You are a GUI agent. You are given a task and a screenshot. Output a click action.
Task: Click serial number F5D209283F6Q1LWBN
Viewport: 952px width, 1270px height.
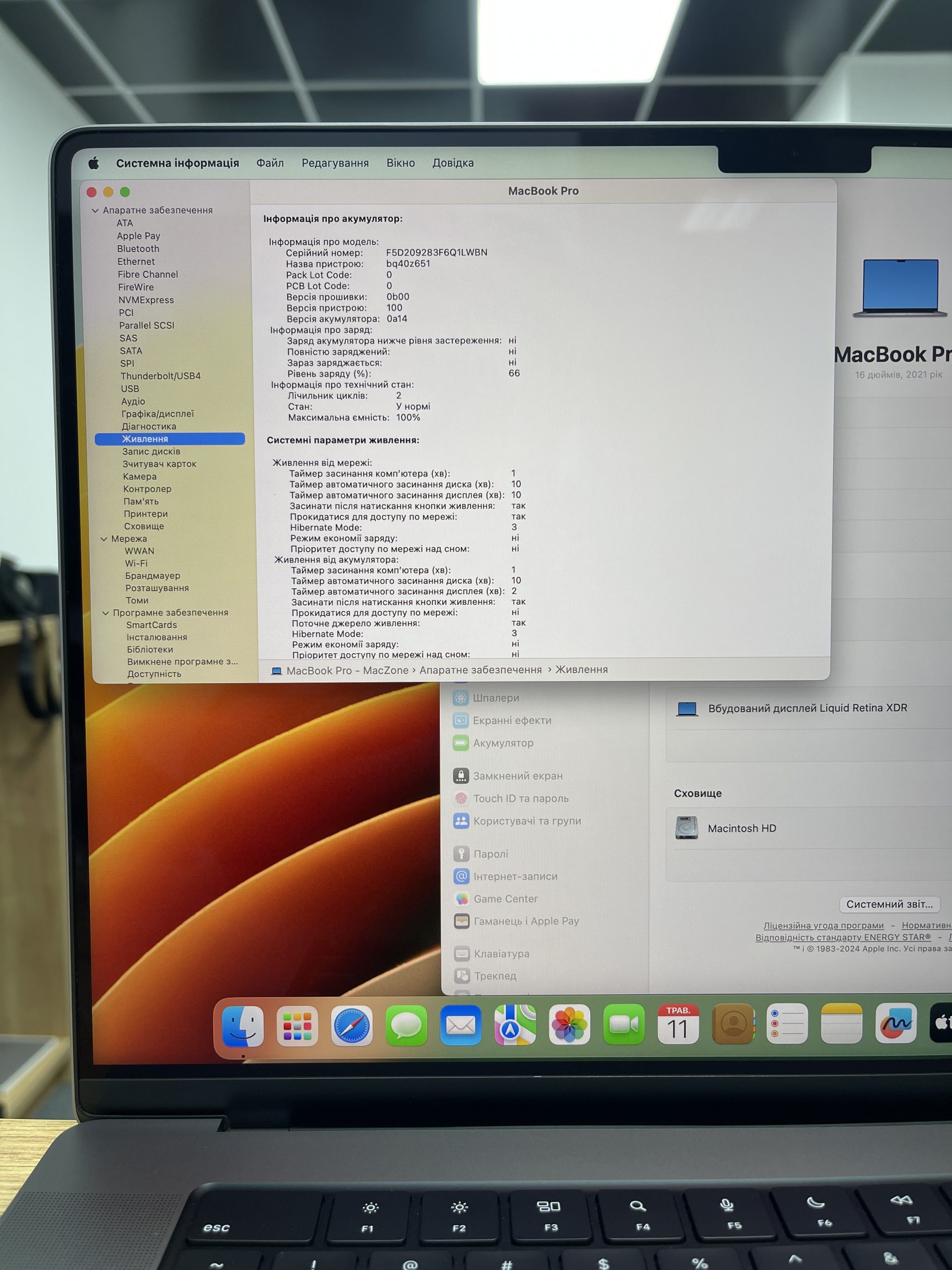pos(437,253)
